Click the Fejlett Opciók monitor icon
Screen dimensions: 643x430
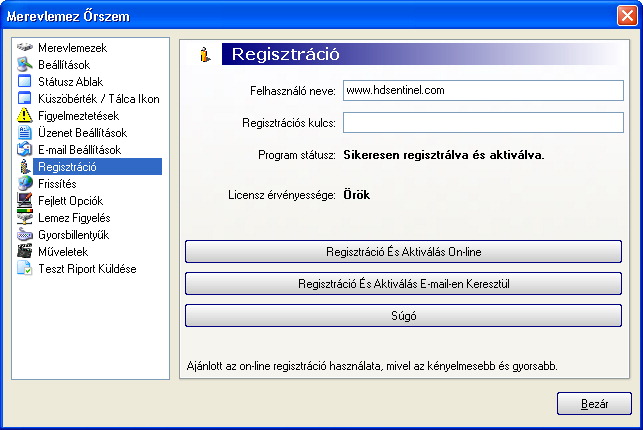(x=25, y=200)
